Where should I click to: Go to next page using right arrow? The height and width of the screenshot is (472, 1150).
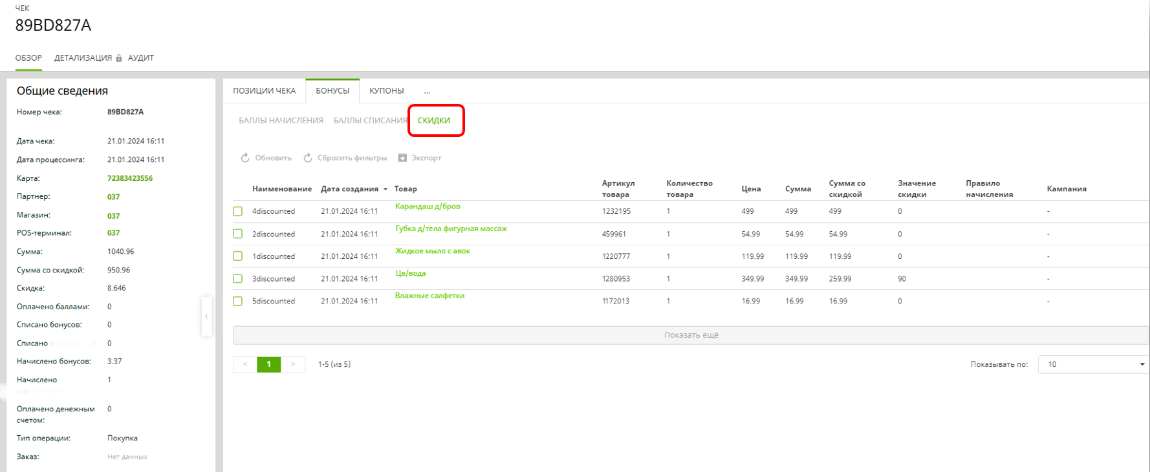click(x=293, y=365)
